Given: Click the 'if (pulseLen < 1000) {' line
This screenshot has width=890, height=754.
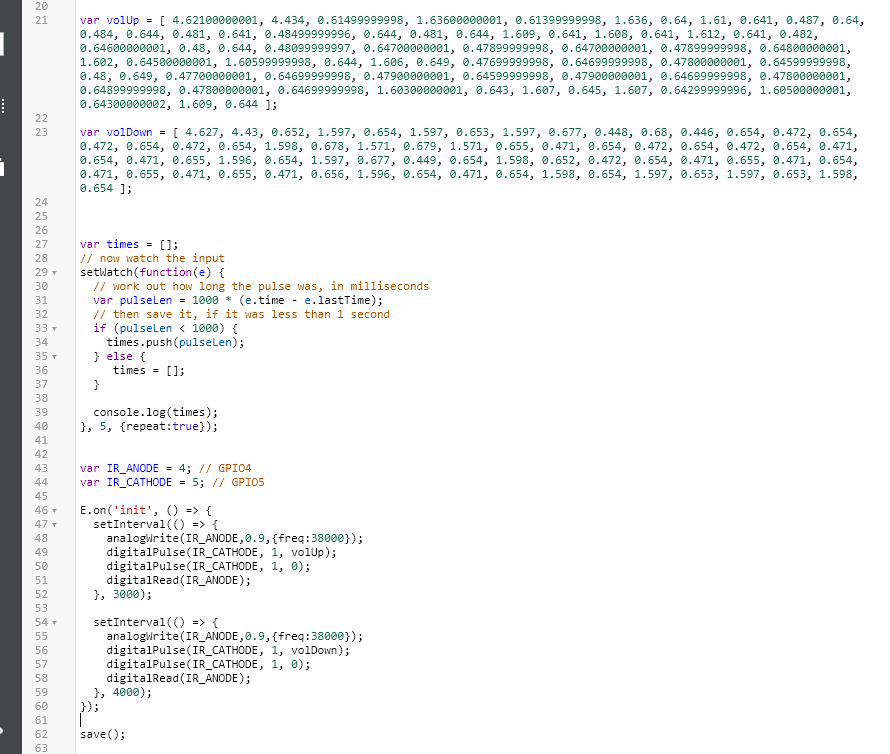Looking at the screenshot, I should 166,328.
